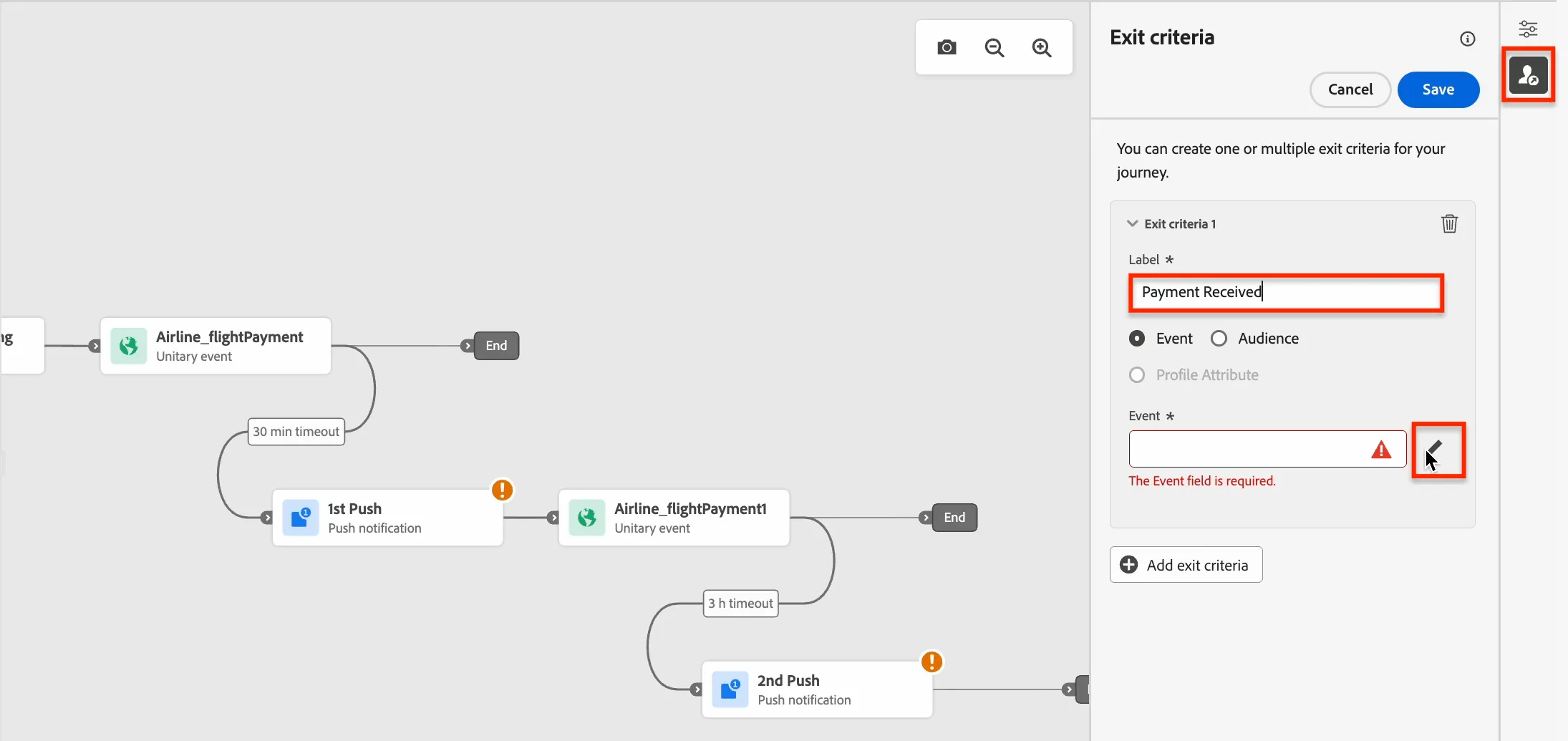
Task: Click End node after Airline_flightPayment
Action: click(x=496, y=346)
